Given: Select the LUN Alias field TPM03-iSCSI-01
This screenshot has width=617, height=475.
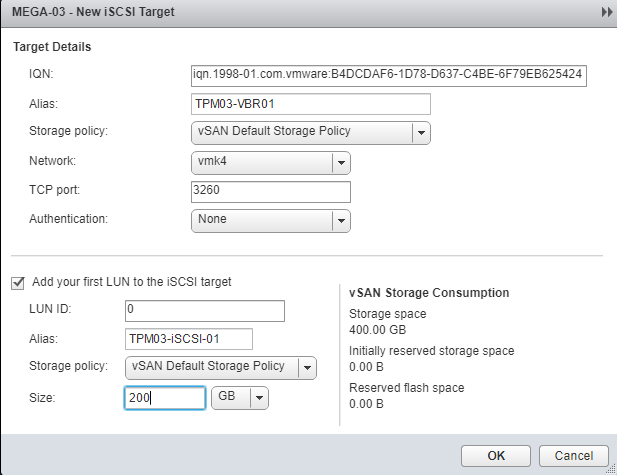Looking at the screenshot, I should click(x=189, y=339).
